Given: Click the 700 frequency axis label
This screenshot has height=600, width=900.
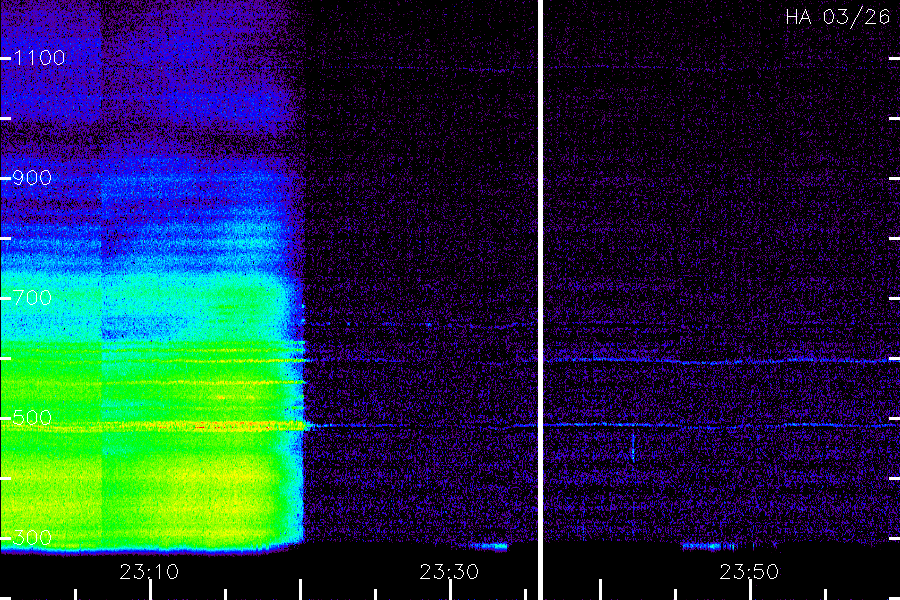Looking at the screenshot, I should point(32,297).
